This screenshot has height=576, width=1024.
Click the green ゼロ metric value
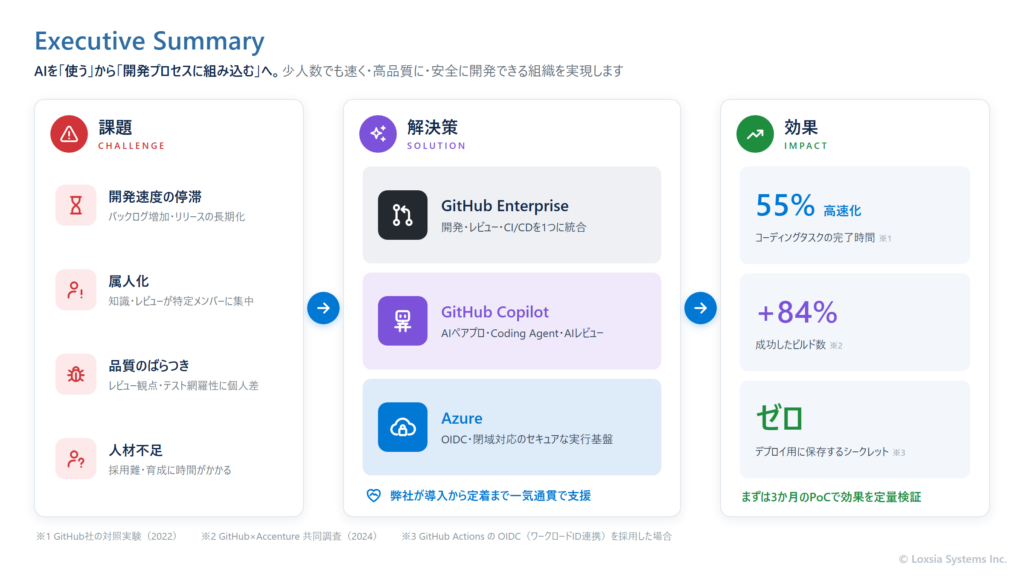(x=779, y=418)
